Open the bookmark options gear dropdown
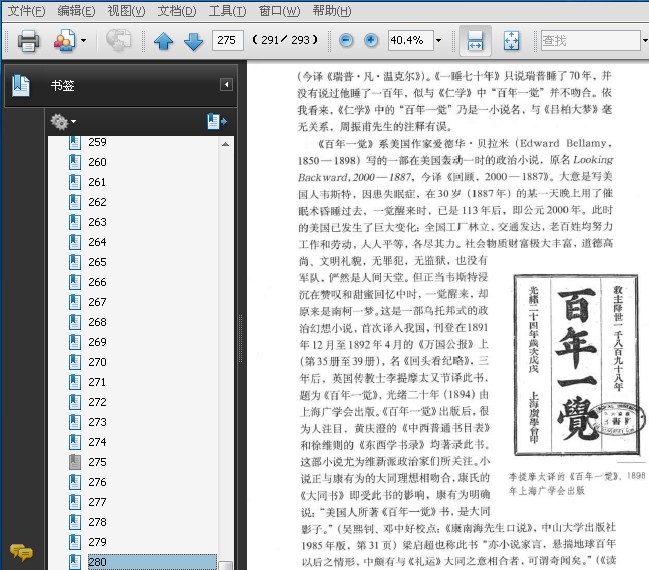The image size is (649, 570). pos(62,121)
